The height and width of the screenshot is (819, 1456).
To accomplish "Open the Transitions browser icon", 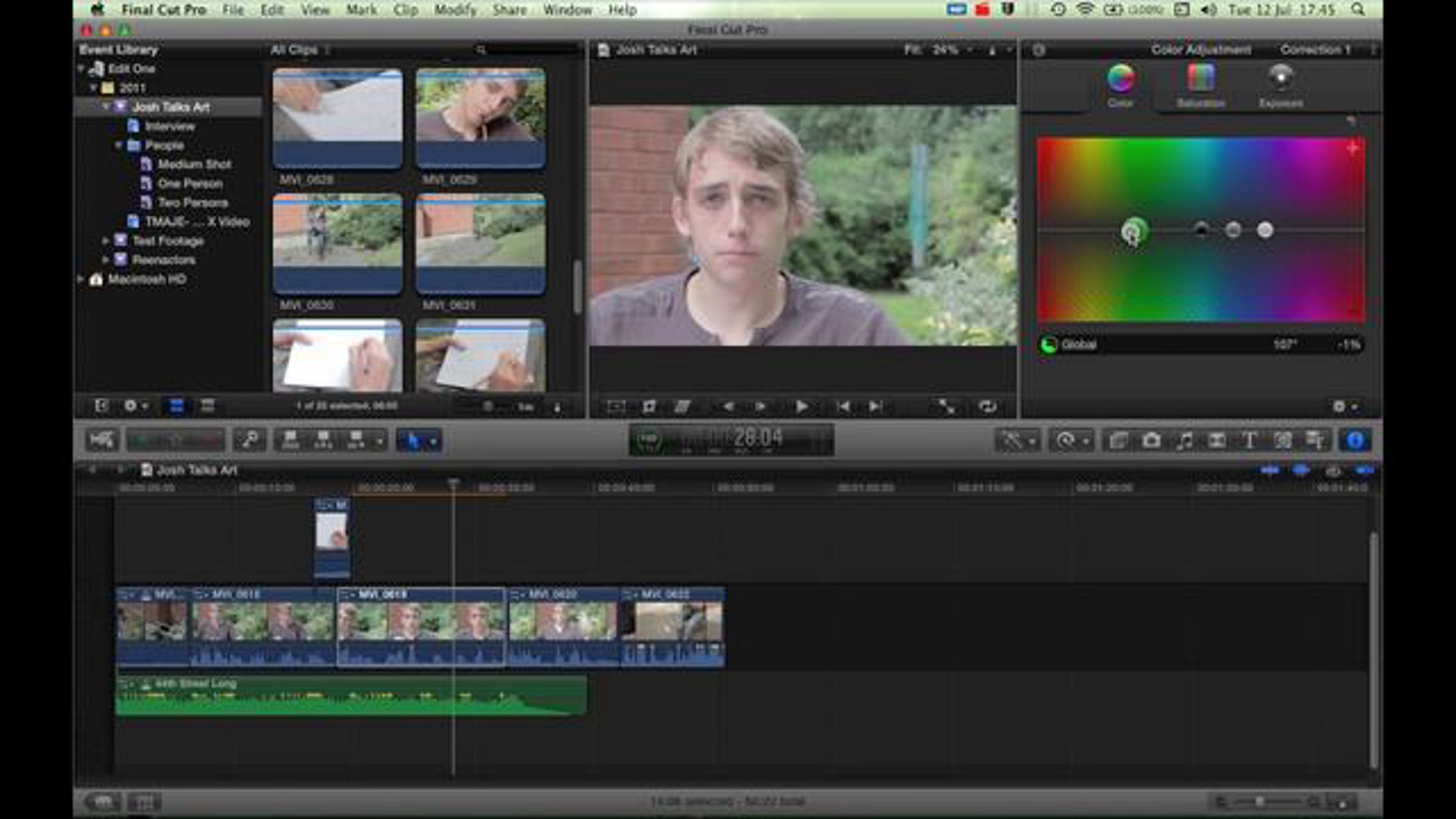I will (x=1216, y=441).
